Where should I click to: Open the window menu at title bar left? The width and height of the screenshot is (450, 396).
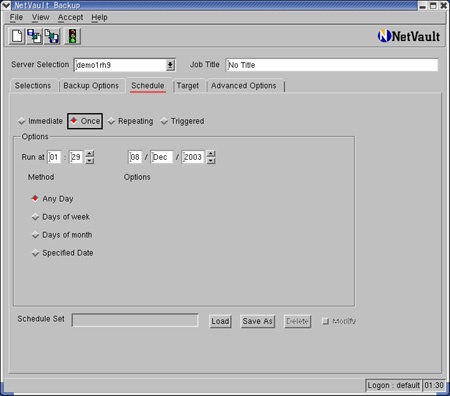tap(6, 5)
